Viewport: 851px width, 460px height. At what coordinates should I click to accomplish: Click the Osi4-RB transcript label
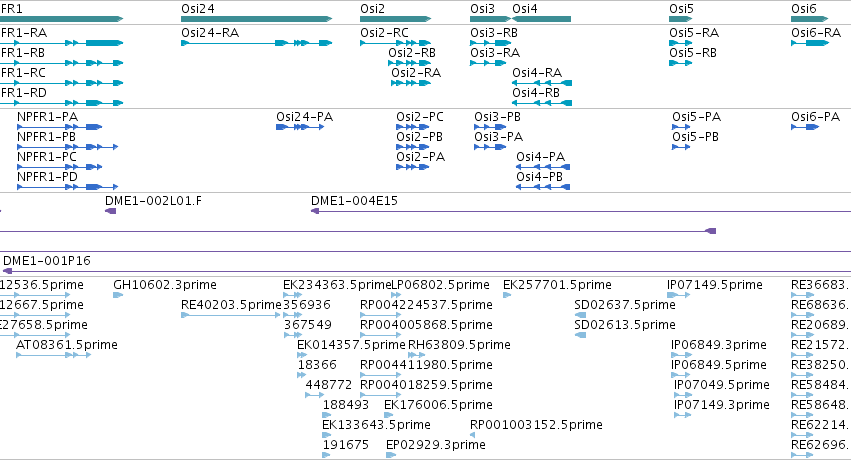[536, 93]
